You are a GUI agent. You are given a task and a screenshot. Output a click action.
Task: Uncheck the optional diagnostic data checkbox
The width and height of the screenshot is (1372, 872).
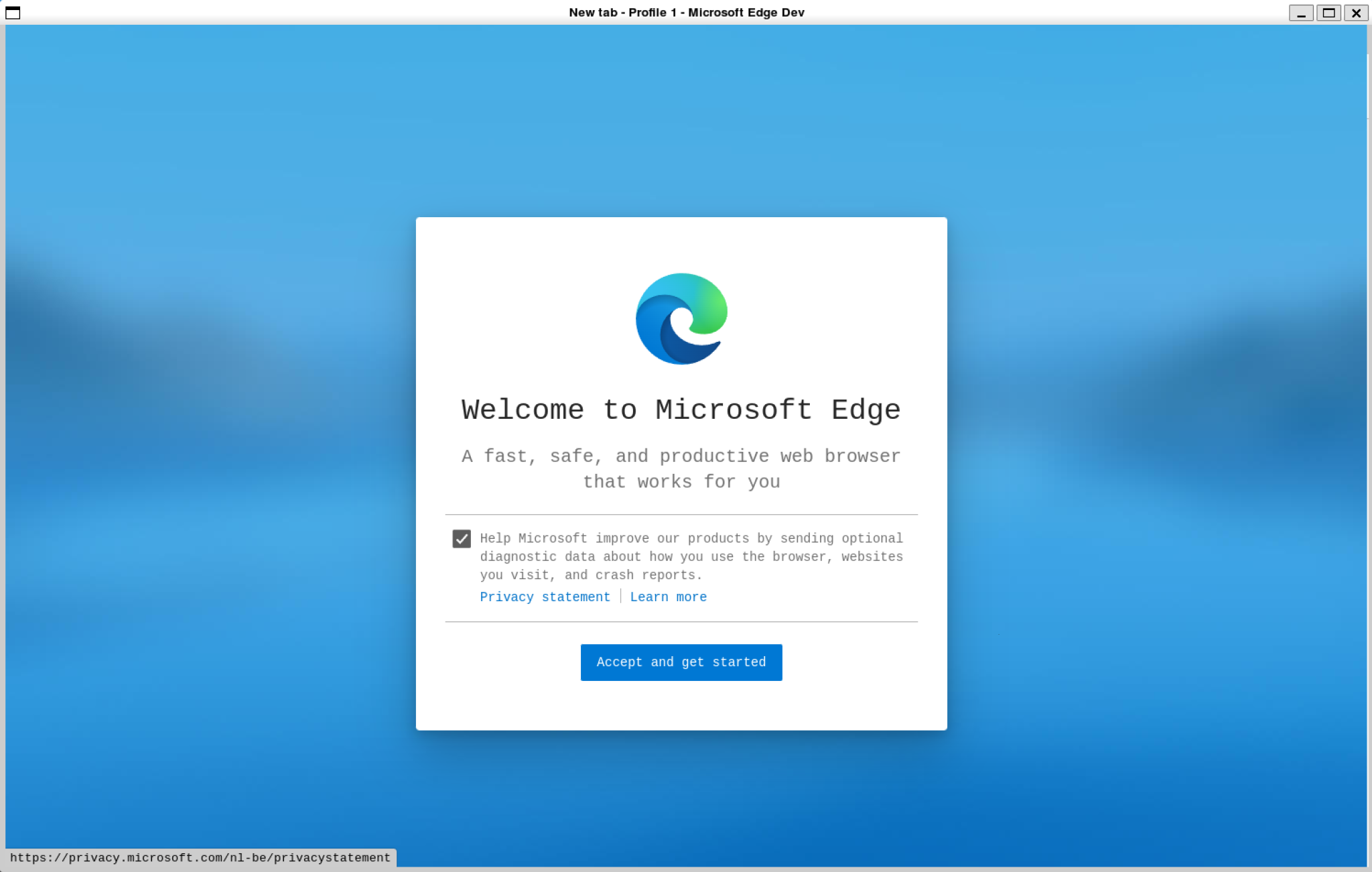click(462, 538)
